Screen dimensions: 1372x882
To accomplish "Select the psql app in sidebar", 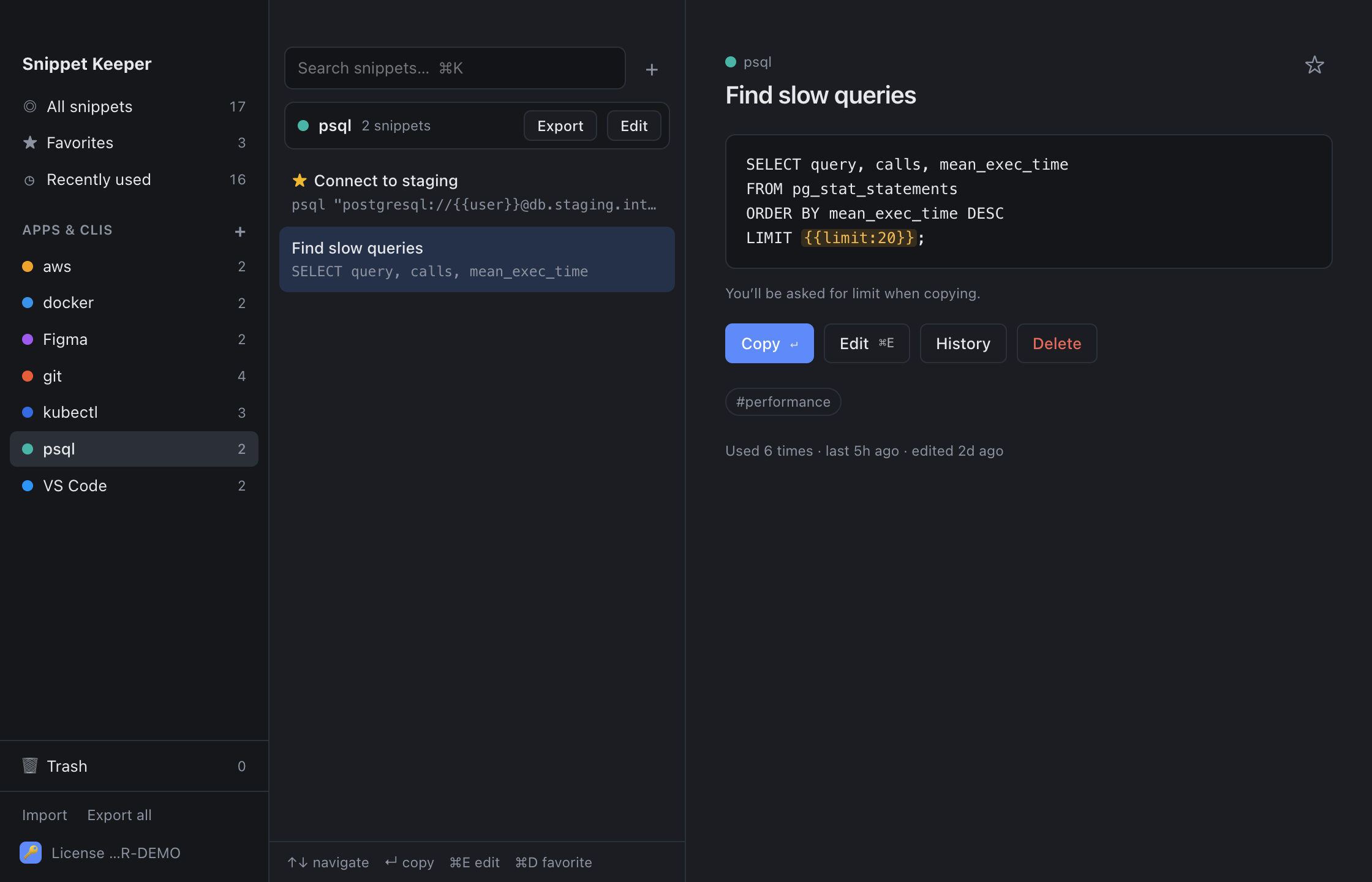I will [x=134, y=449].
